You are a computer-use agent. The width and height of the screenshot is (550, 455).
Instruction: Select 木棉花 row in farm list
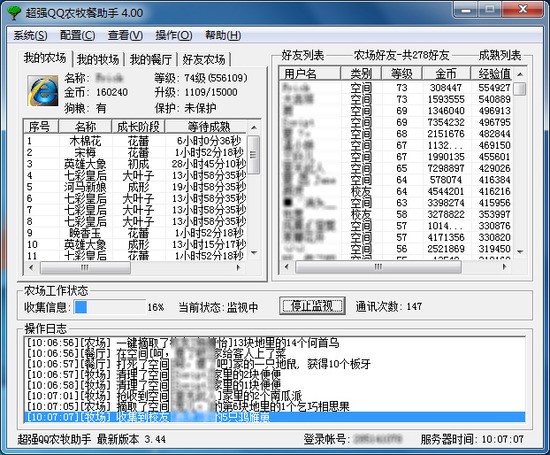pos(135,141)
